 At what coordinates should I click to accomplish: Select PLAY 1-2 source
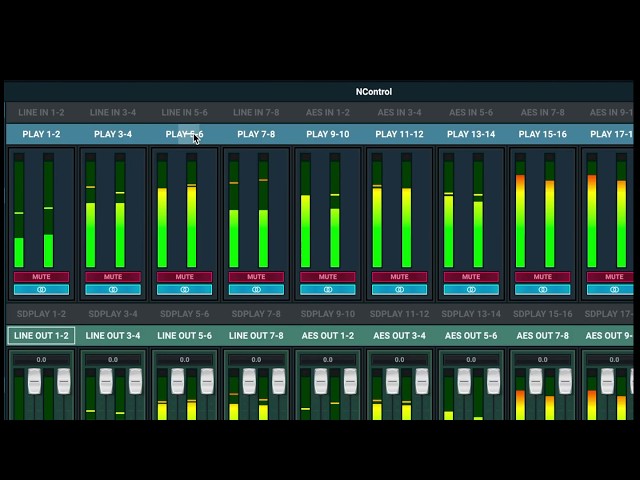41,134
